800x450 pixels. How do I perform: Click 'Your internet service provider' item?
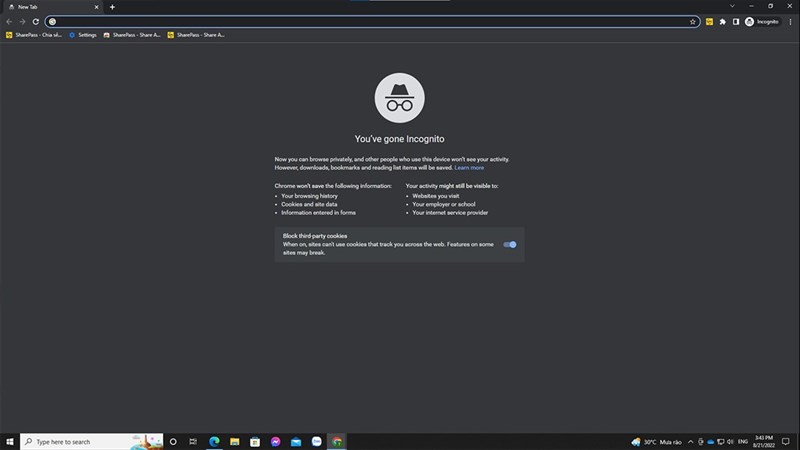pos(450,213)
